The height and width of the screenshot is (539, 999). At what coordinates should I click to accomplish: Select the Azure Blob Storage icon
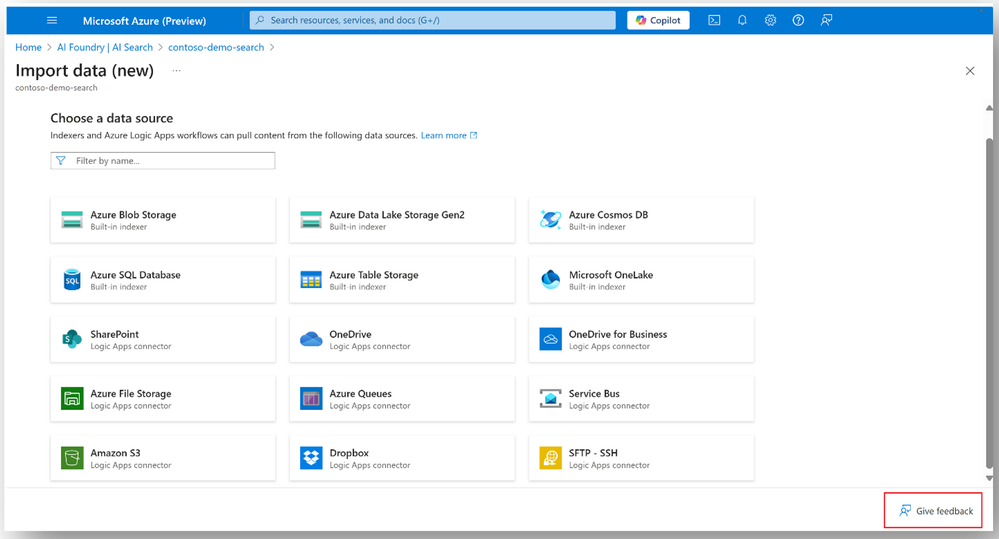72,220
